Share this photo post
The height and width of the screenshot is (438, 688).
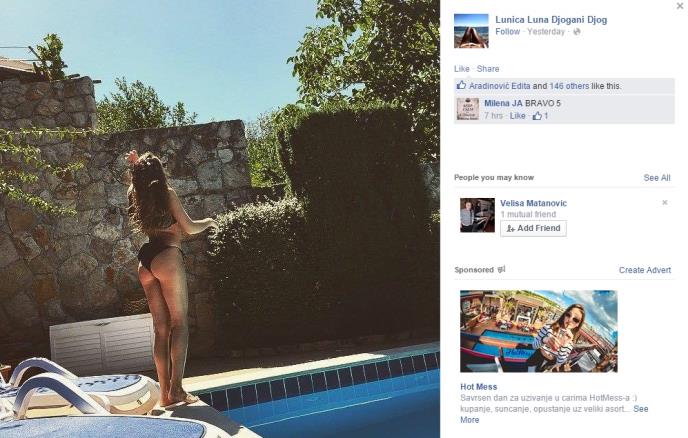tap(488, 69)
